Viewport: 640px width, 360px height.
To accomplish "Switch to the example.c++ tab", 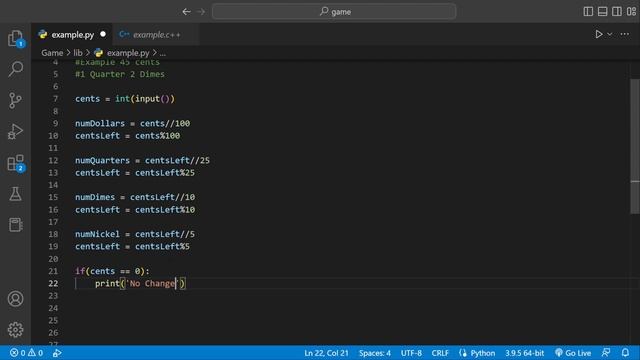I will pyautogui.click(x=156, y=35).
